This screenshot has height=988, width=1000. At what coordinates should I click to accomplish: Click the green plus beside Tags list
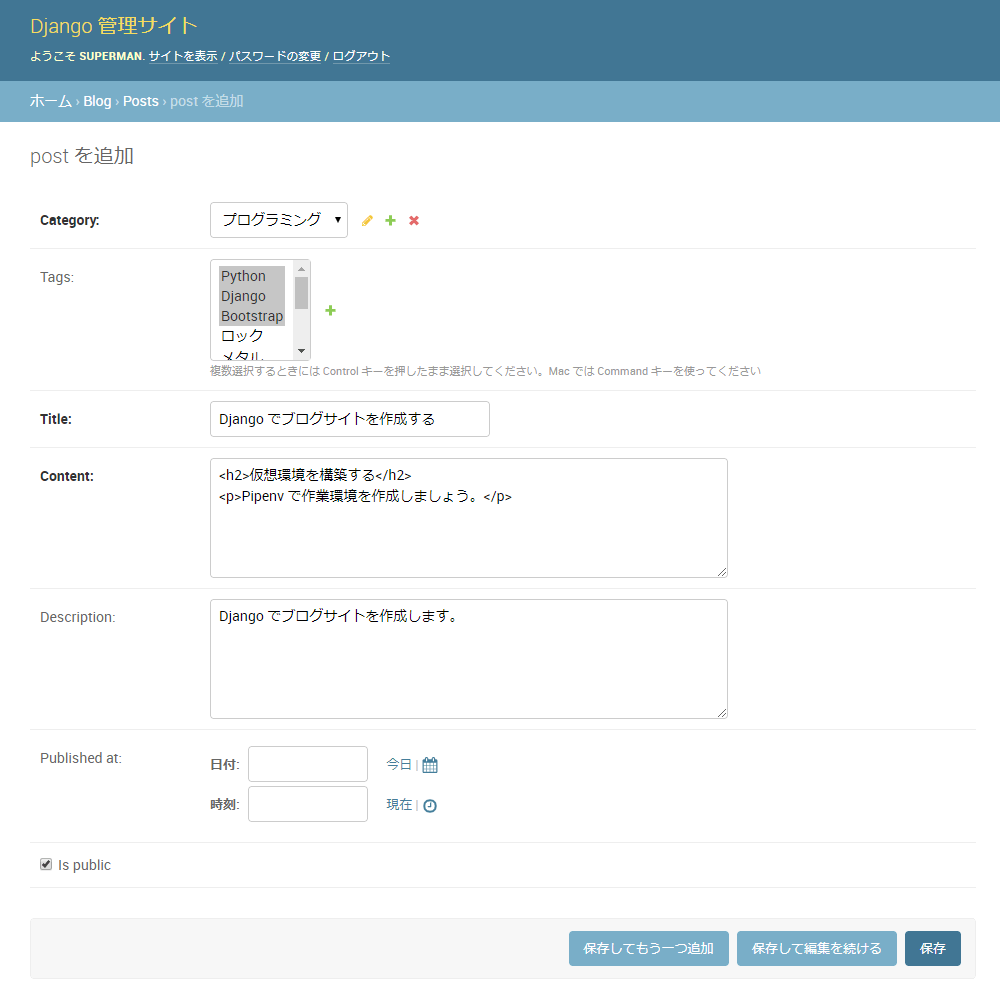point(330,311)
